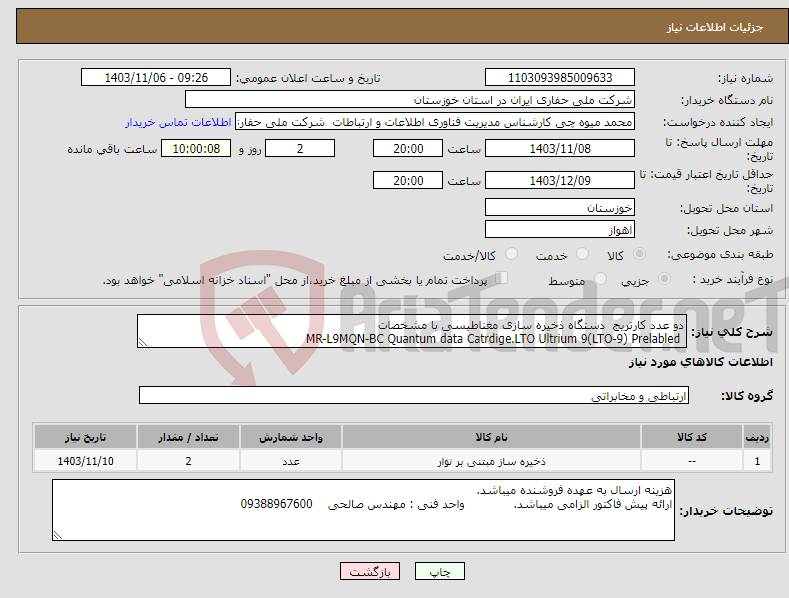Select the جزیی purchase type radio
Image resolution: width=789 pixels, height=598 pixels.
(664, 278)
